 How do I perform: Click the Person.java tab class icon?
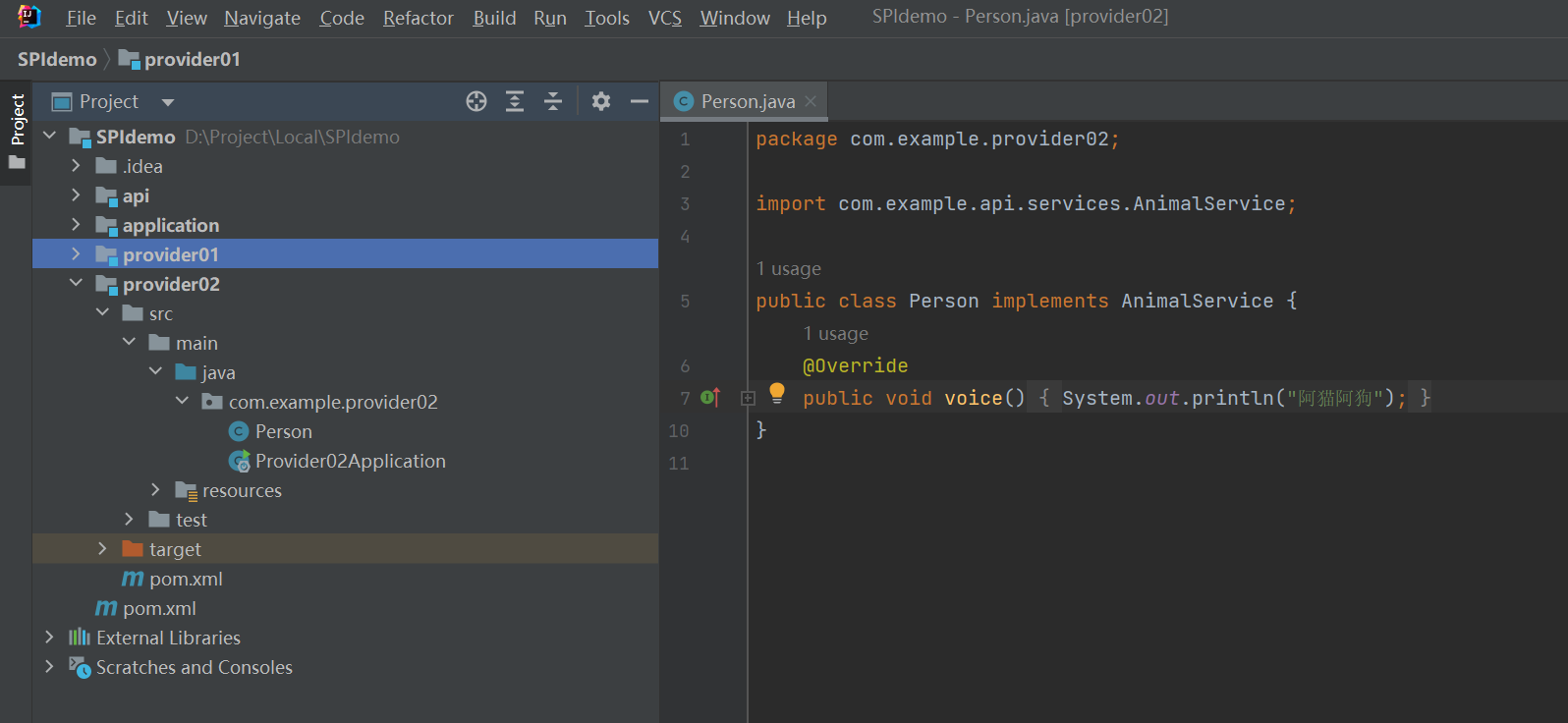tap(684, 101)
